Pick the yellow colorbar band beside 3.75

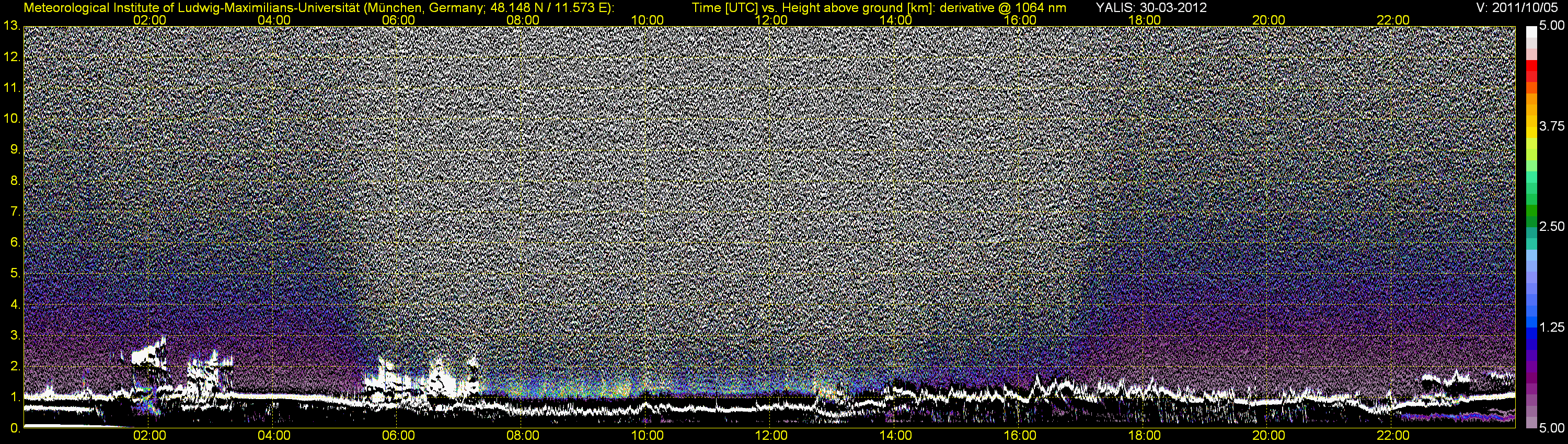click(x=1531, y=132)
